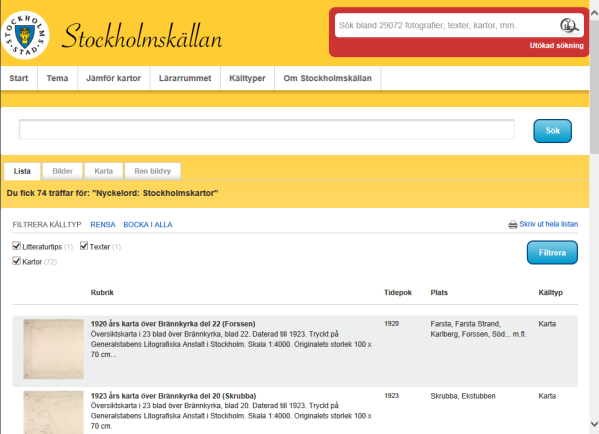Click scrollbar down arrow
The image size is (599, 434).
pyautogui.click(x=594, y=424)
